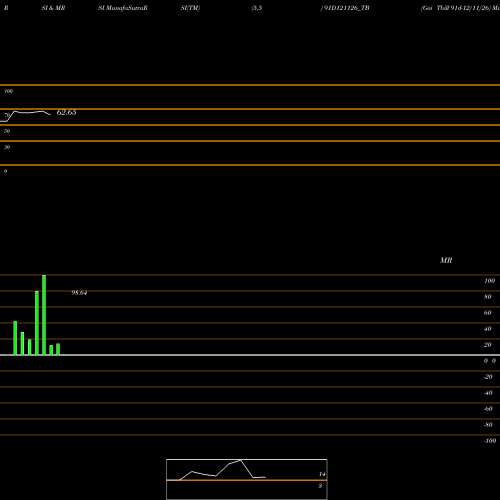Click the -60 label on the MR axis
The height and width of the screenshot is (500, 500).
click(488, 409)
